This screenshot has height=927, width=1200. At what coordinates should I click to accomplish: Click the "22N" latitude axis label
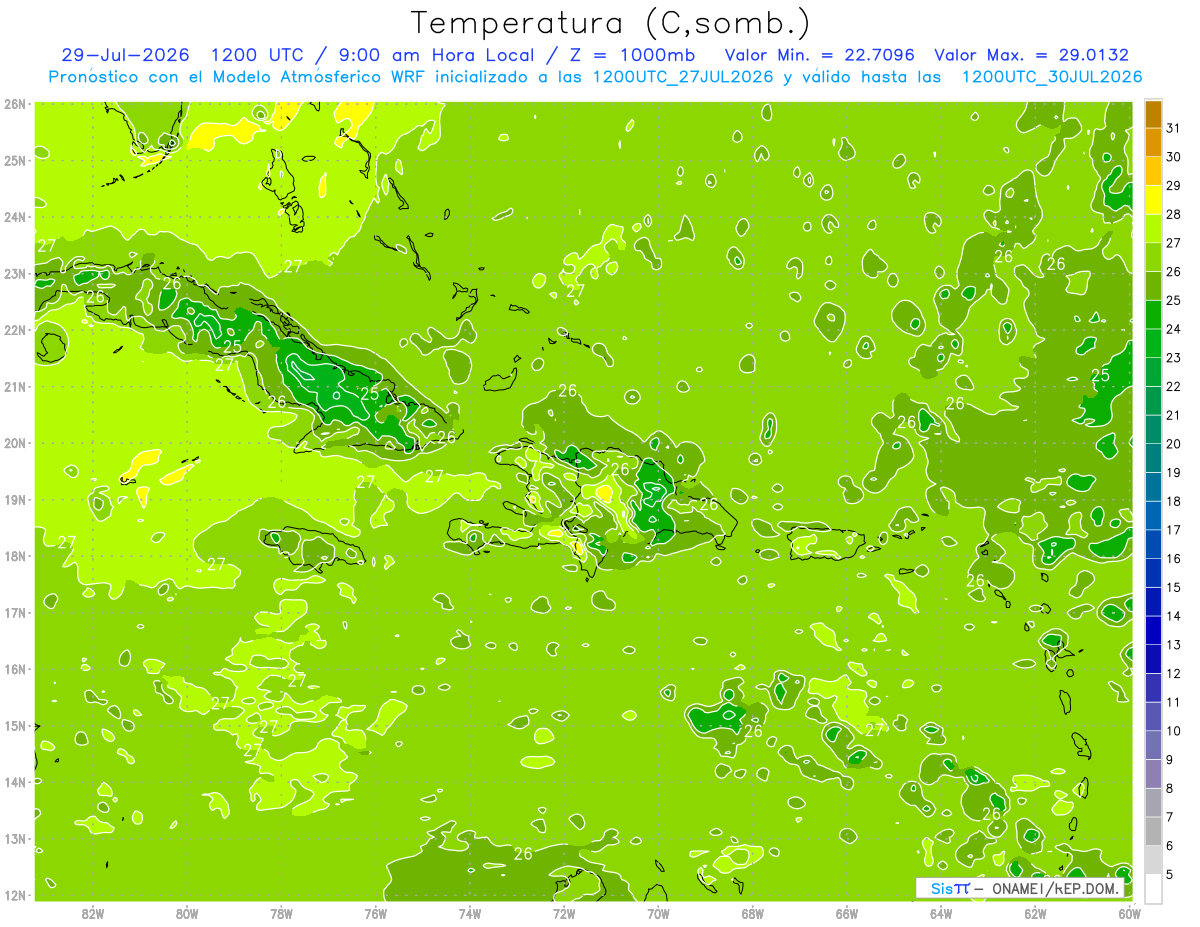[x=15, y=330]
